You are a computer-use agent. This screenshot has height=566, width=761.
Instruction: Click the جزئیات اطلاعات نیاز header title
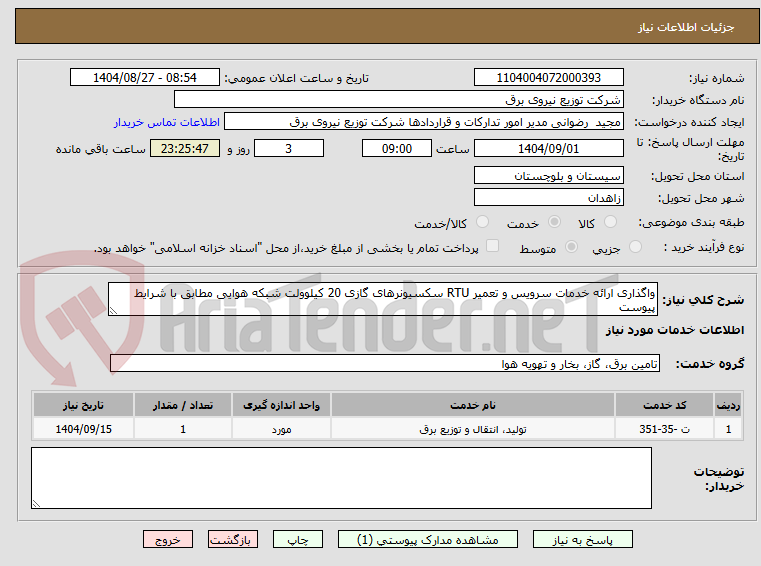click(686, 27)
